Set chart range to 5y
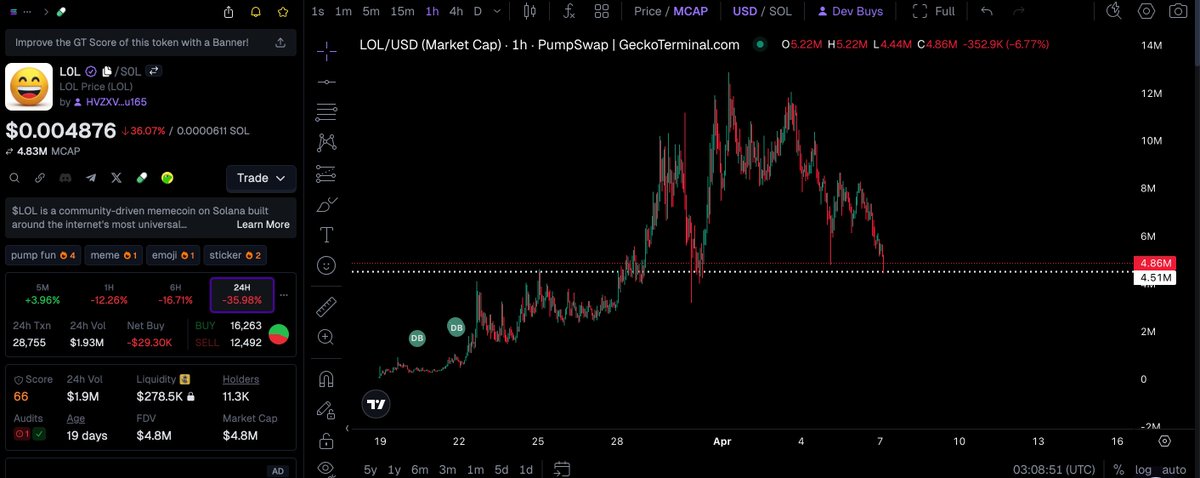The height and width of the screenshot is (478, 1200). point(371,469)
